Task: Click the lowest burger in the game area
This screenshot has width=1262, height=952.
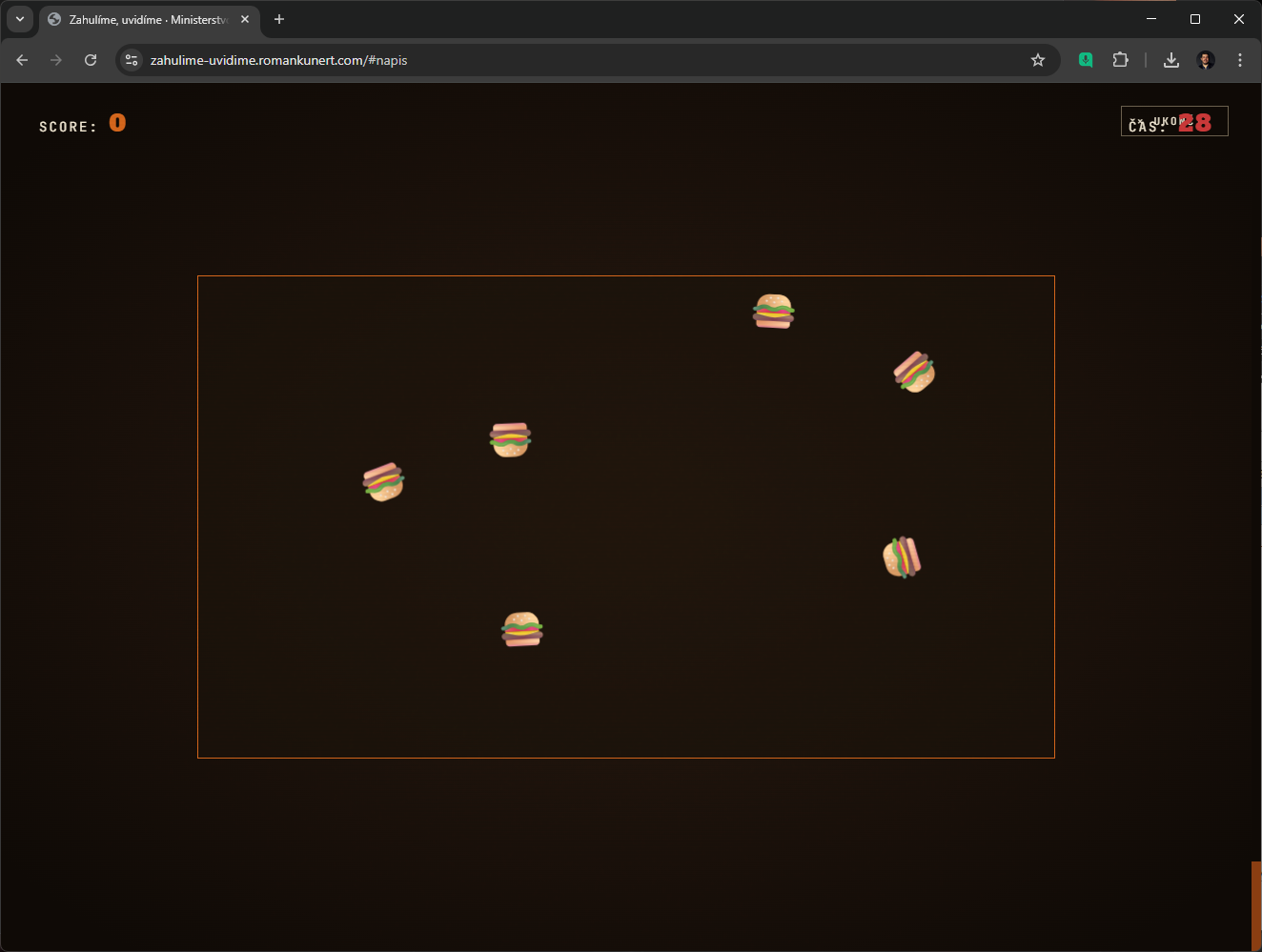Action: tap(522, 630)
